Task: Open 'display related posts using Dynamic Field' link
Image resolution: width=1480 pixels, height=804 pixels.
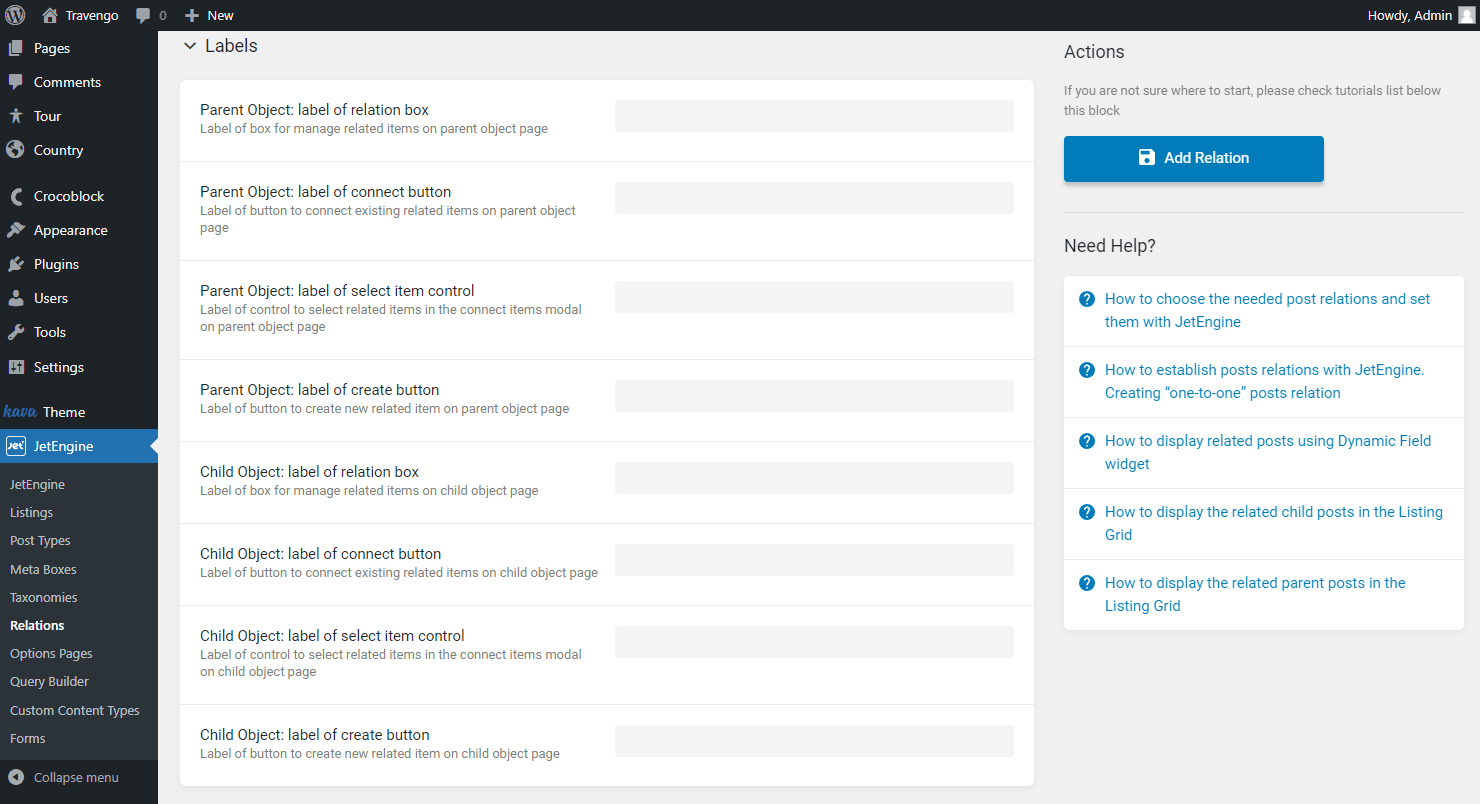Action: 1268,452
